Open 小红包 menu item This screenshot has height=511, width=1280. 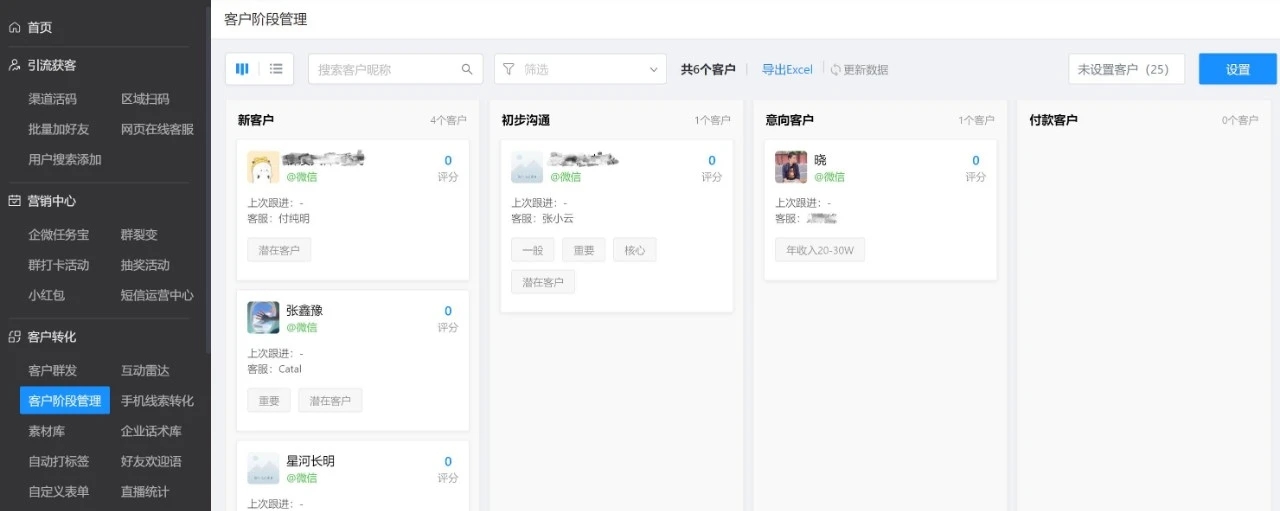46,295
